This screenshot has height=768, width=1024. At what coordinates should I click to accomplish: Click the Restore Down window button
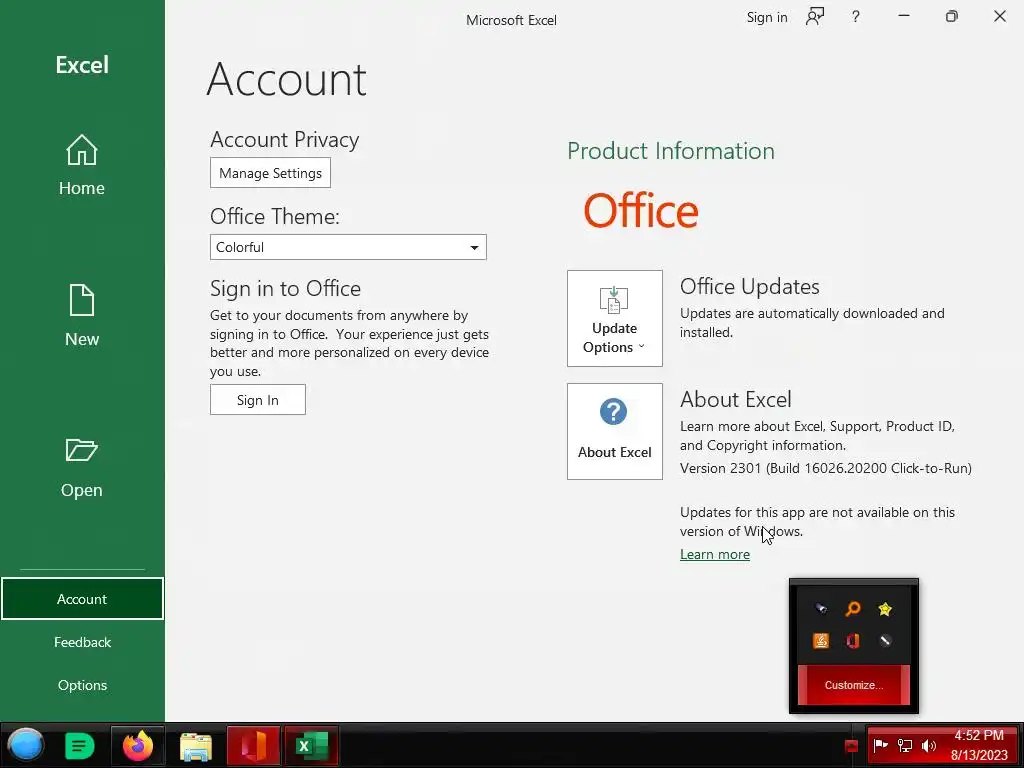click(952, 16)
